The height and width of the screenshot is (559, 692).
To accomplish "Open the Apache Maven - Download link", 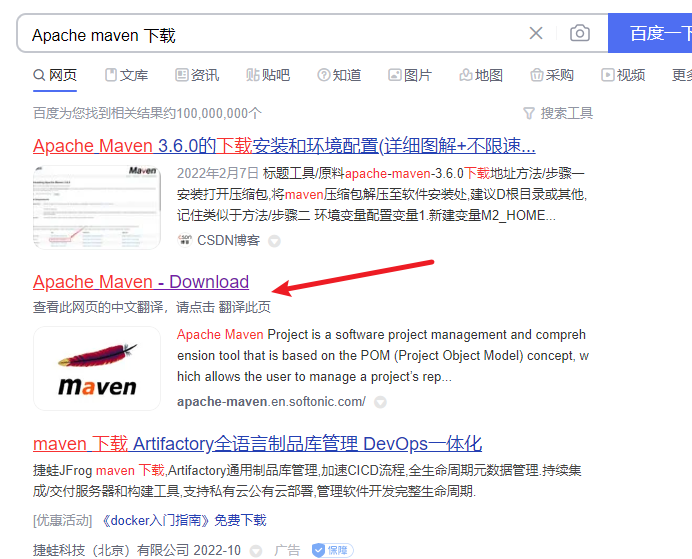I will pyautogui.click(x=141, y=282).
